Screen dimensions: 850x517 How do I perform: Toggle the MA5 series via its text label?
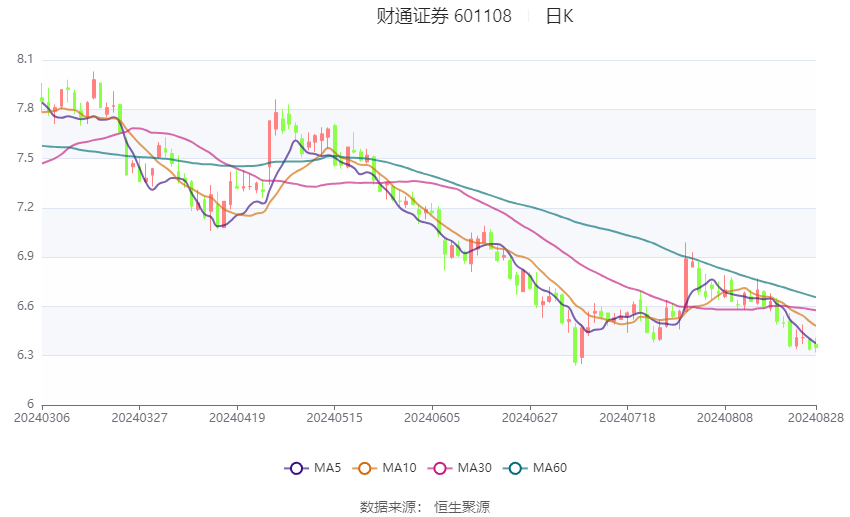coord(327,467)
